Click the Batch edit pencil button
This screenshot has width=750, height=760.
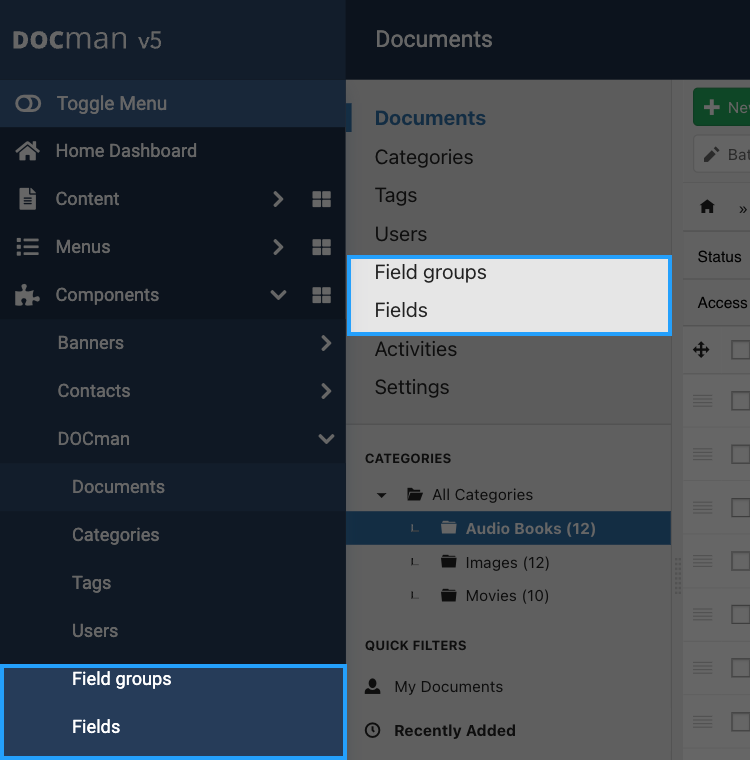tap(722, 155)
